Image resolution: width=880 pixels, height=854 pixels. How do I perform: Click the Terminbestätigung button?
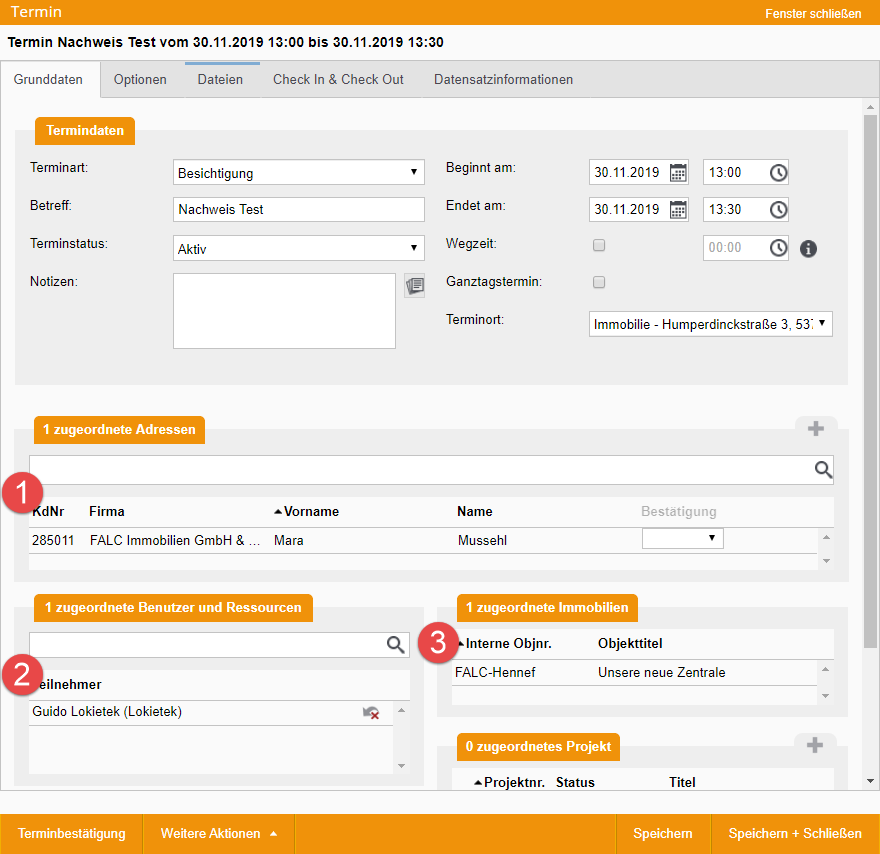coord(72,833)
